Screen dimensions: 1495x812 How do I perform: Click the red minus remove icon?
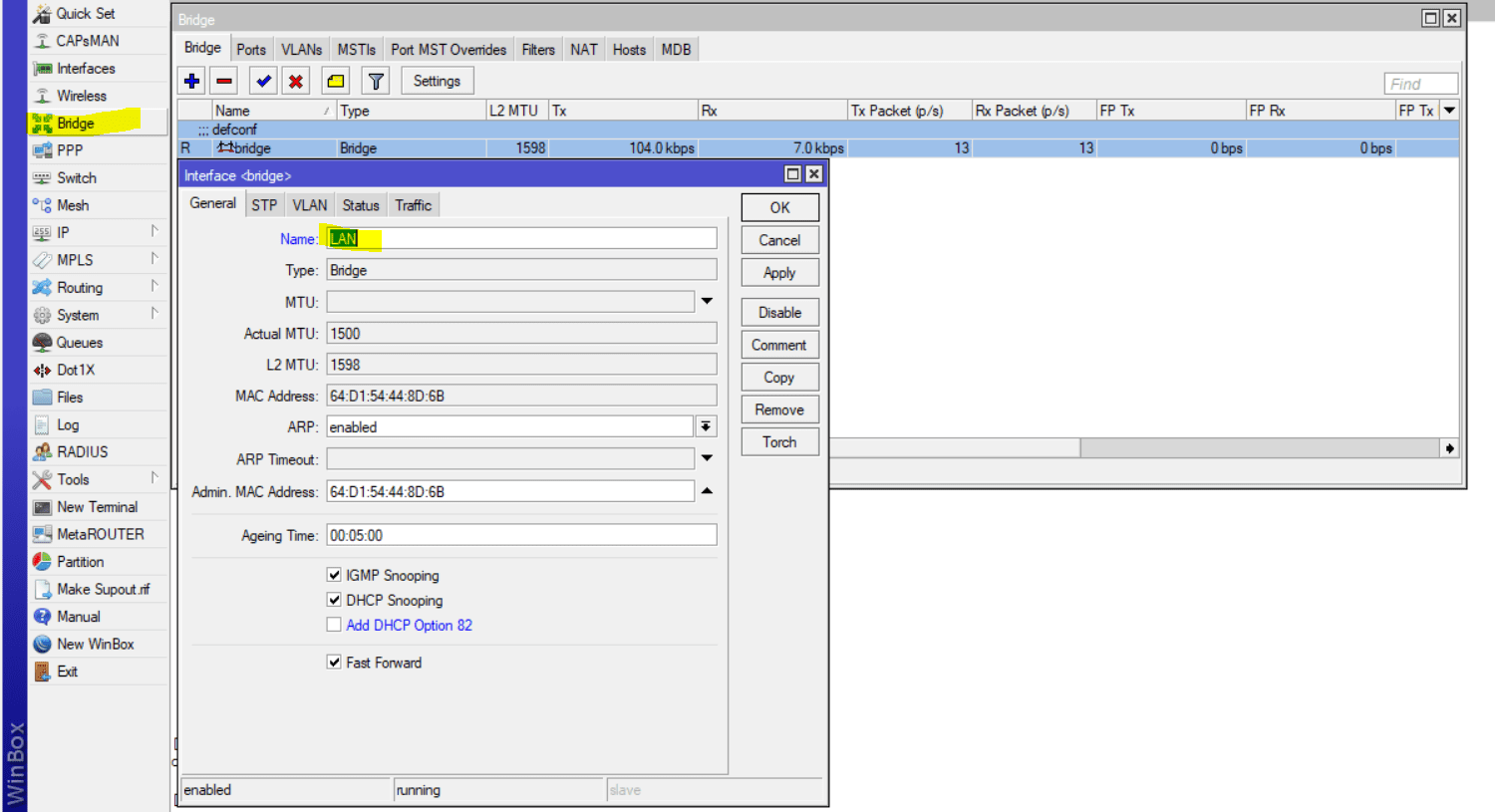(x=224, y=82)
